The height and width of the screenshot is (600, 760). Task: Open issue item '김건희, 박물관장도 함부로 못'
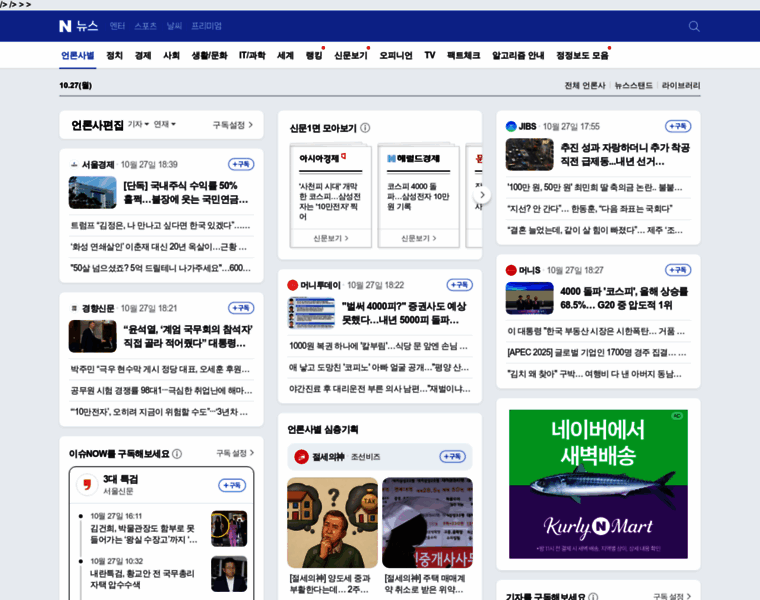pyautogui.click(x=143, y=534)
